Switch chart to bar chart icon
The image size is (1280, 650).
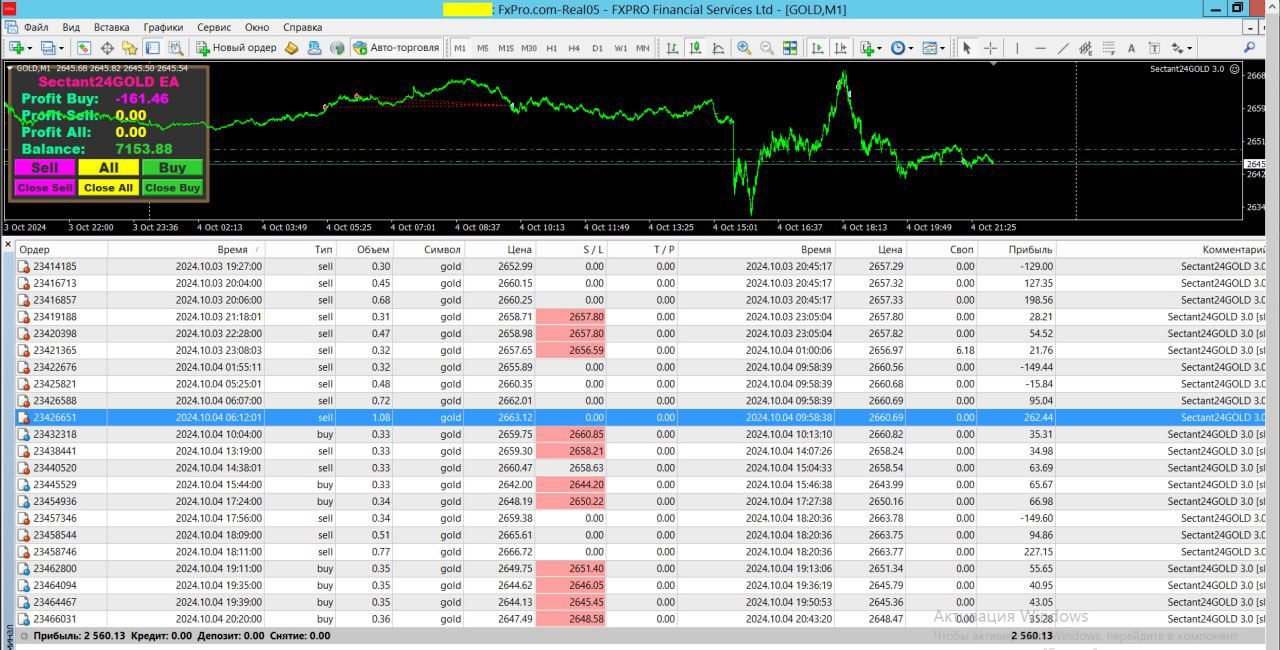click(672, 48)
